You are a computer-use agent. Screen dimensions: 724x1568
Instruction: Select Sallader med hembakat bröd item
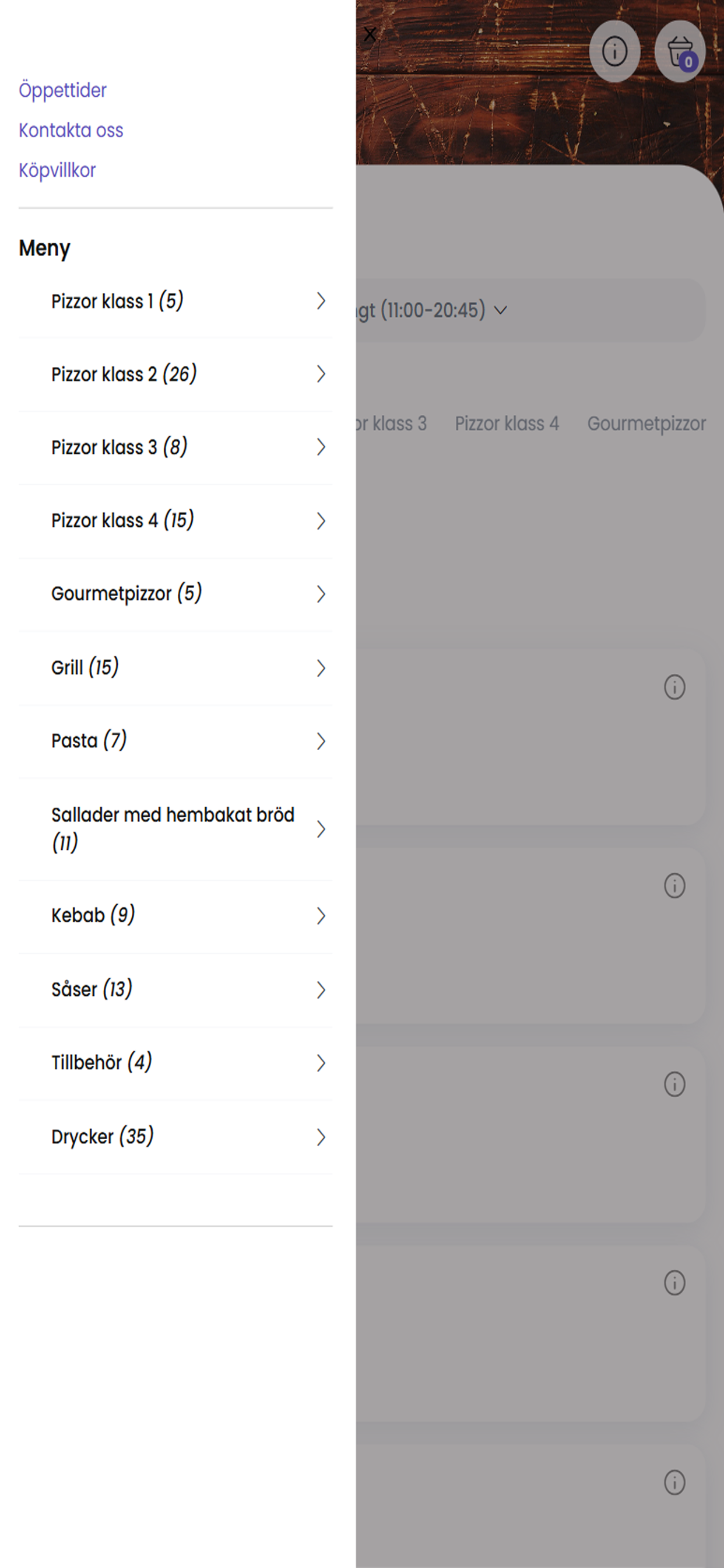click(x=176, y=828)
